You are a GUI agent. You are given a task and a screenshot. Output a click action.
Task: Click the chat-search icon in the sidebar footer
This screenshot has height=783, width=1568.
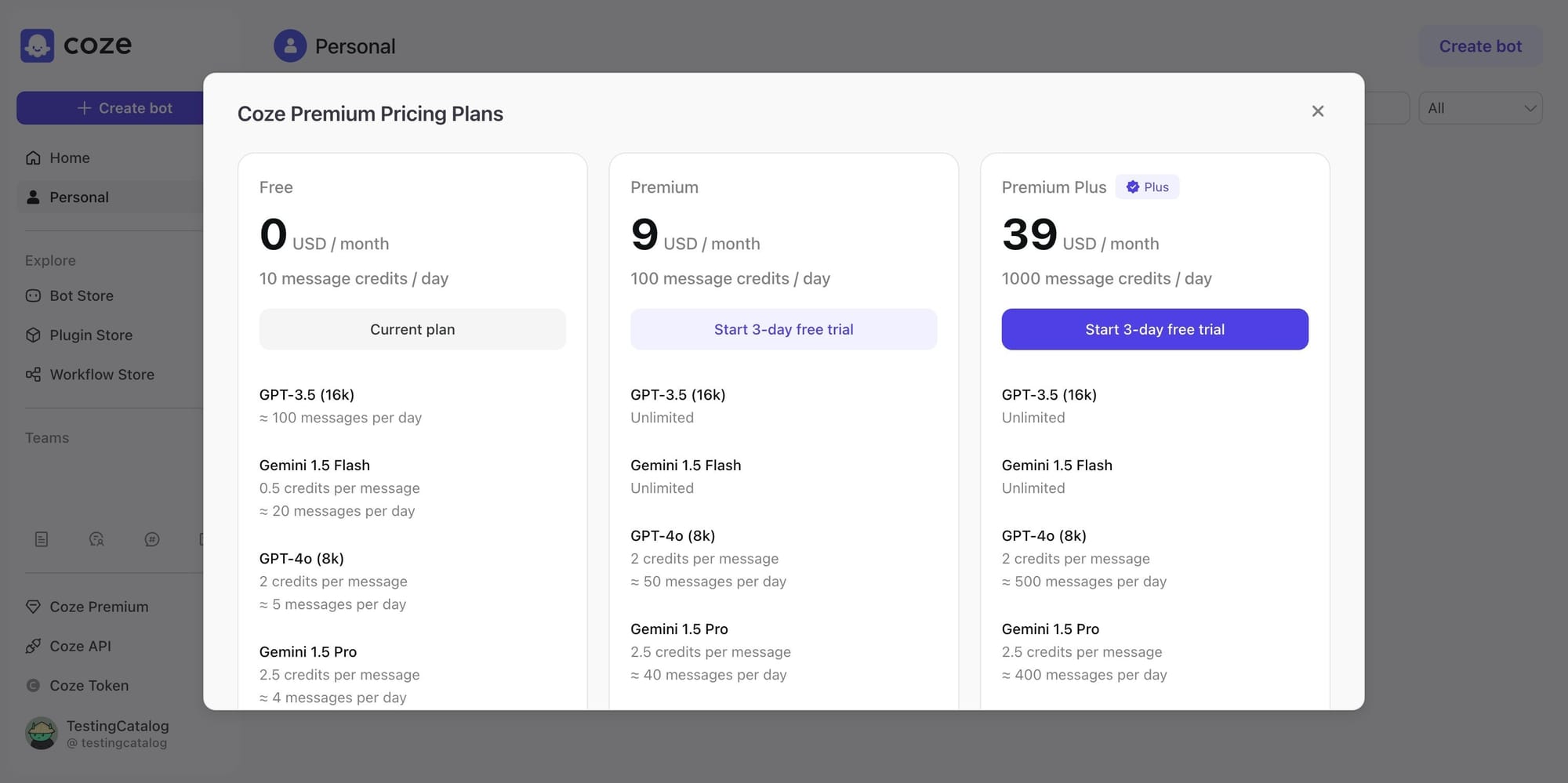tap(96, 539)
